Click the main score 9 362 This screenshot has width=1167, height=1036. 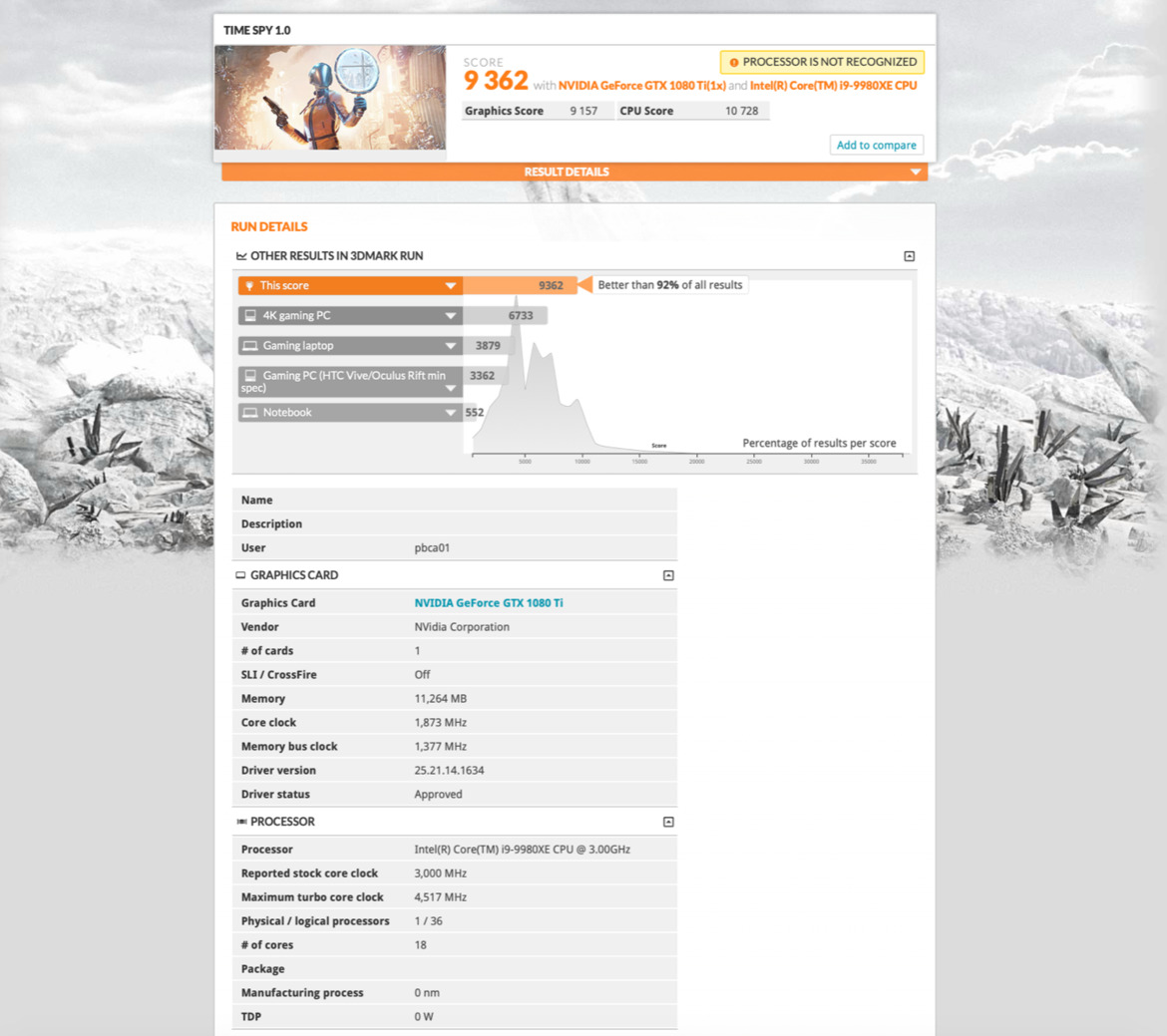[496, 81]
